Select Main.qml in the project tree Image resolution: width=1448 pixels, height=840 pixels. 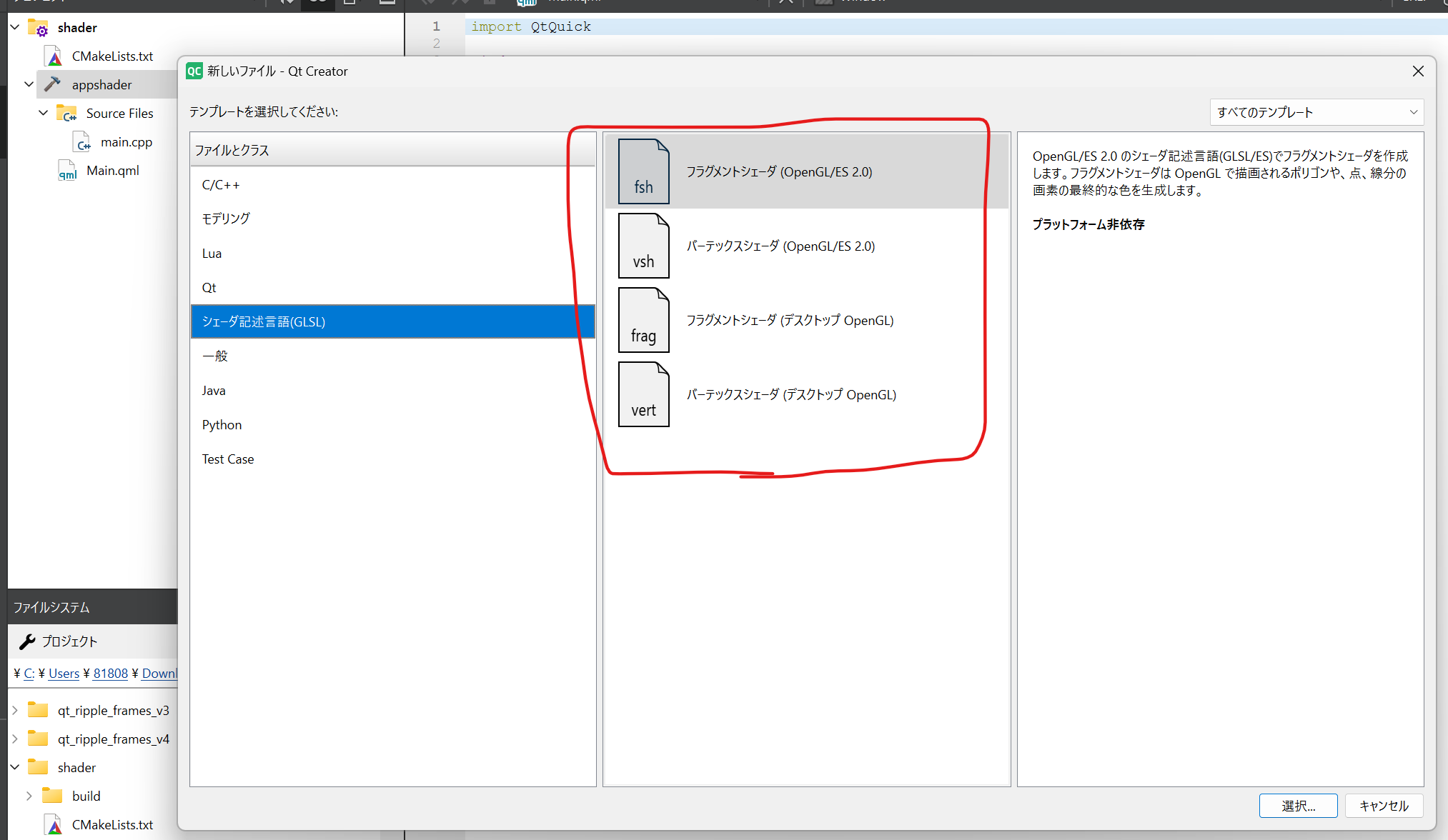113,171
